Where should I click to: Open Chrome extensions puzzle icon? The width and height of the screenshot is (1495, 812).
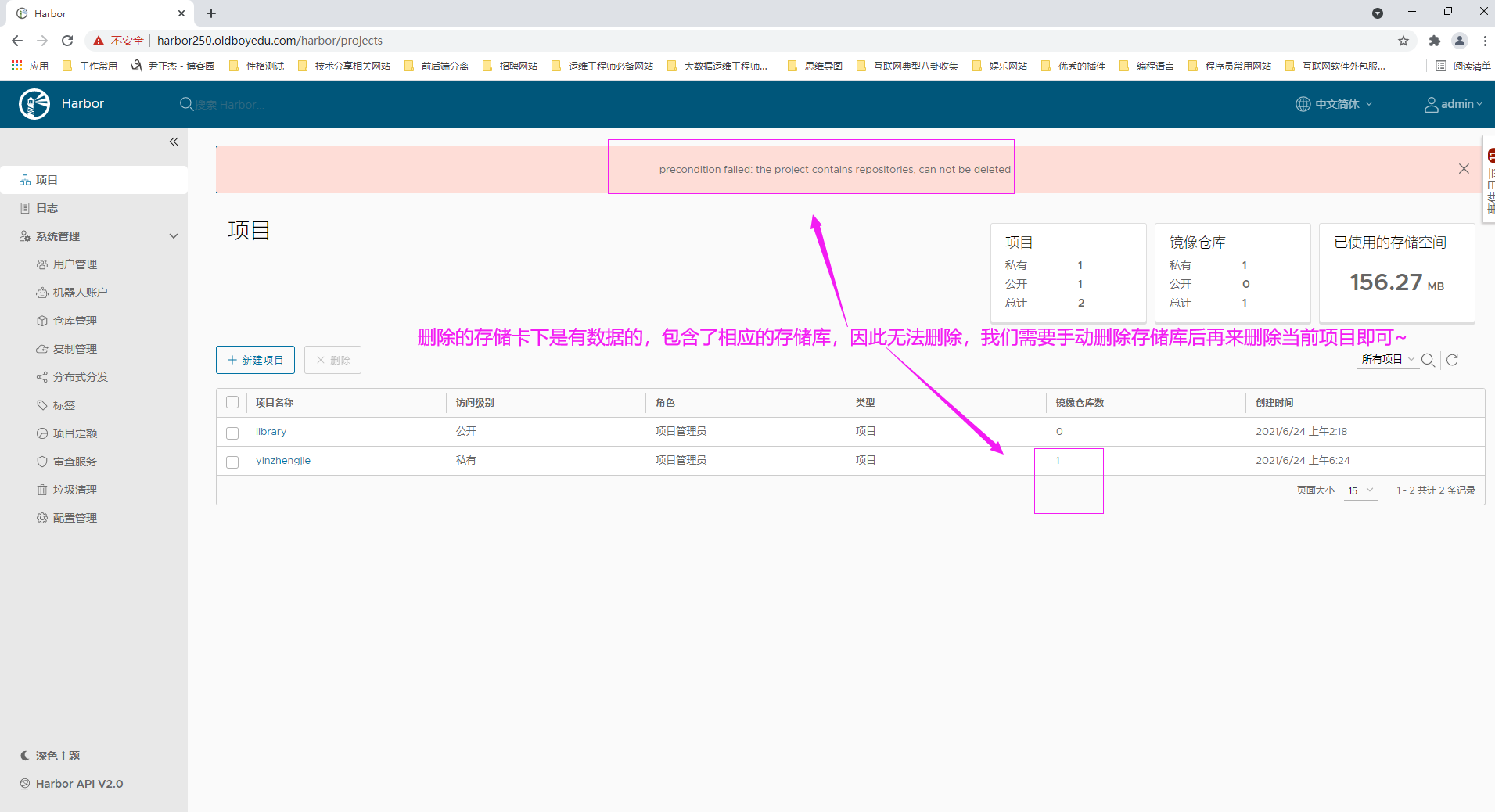[x=1434, y=41]
